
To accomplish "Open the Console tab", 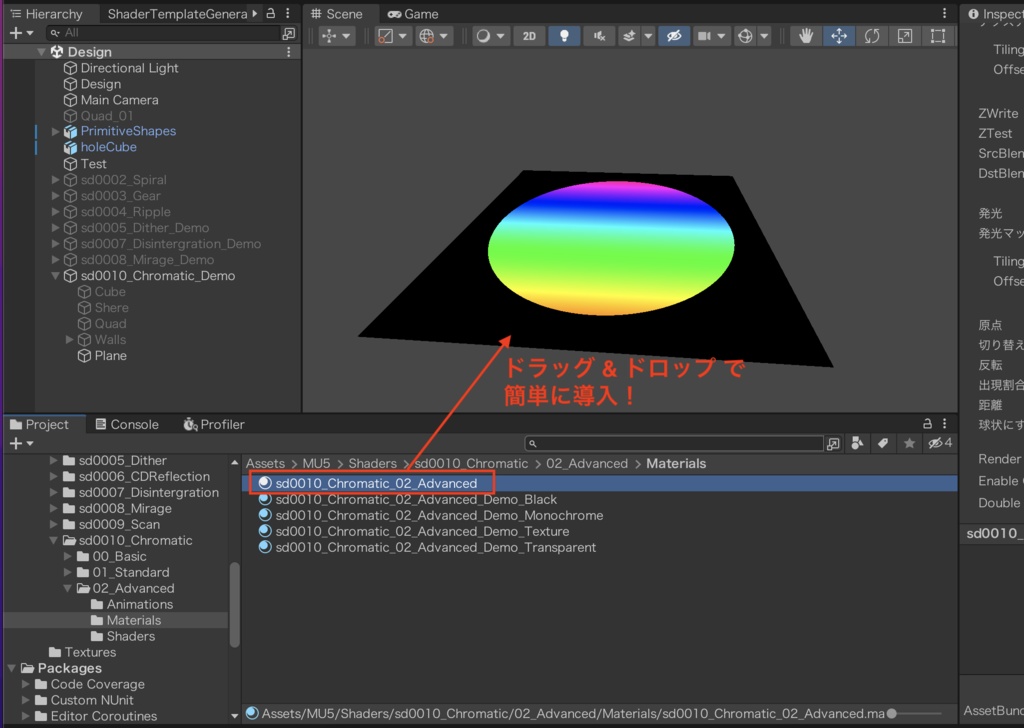I will [x=126, y=424].
